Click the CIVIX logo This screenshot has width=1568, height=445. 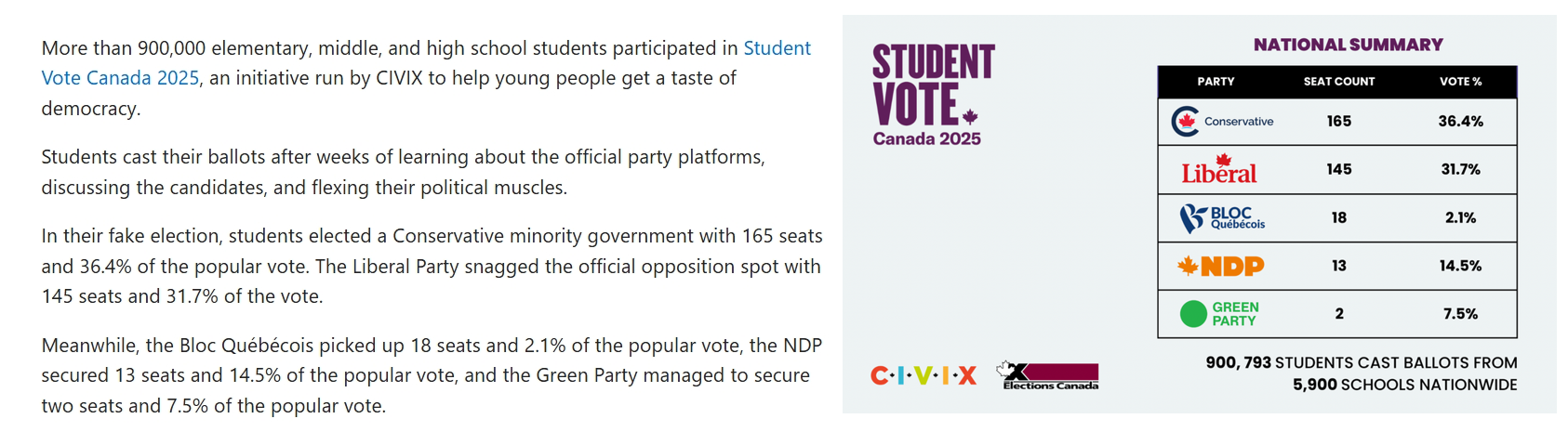(923, 375)
